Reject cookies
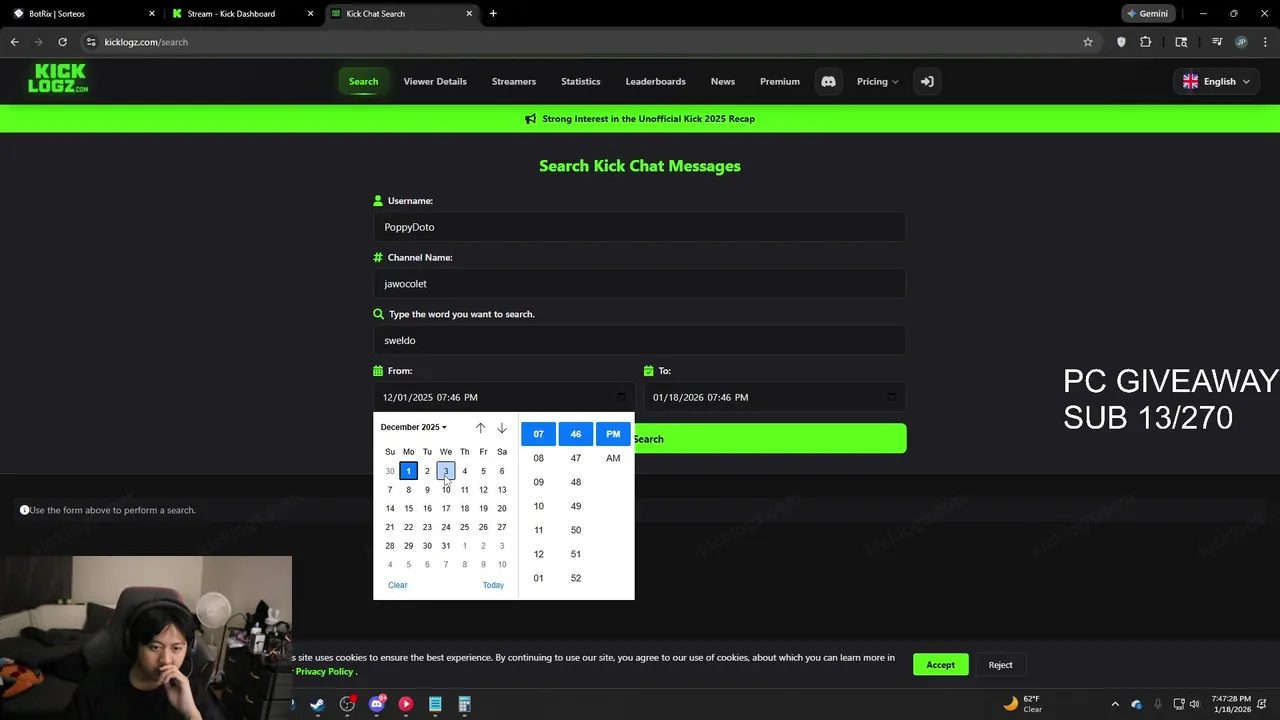1280x720 pixels. point(1001,665)
